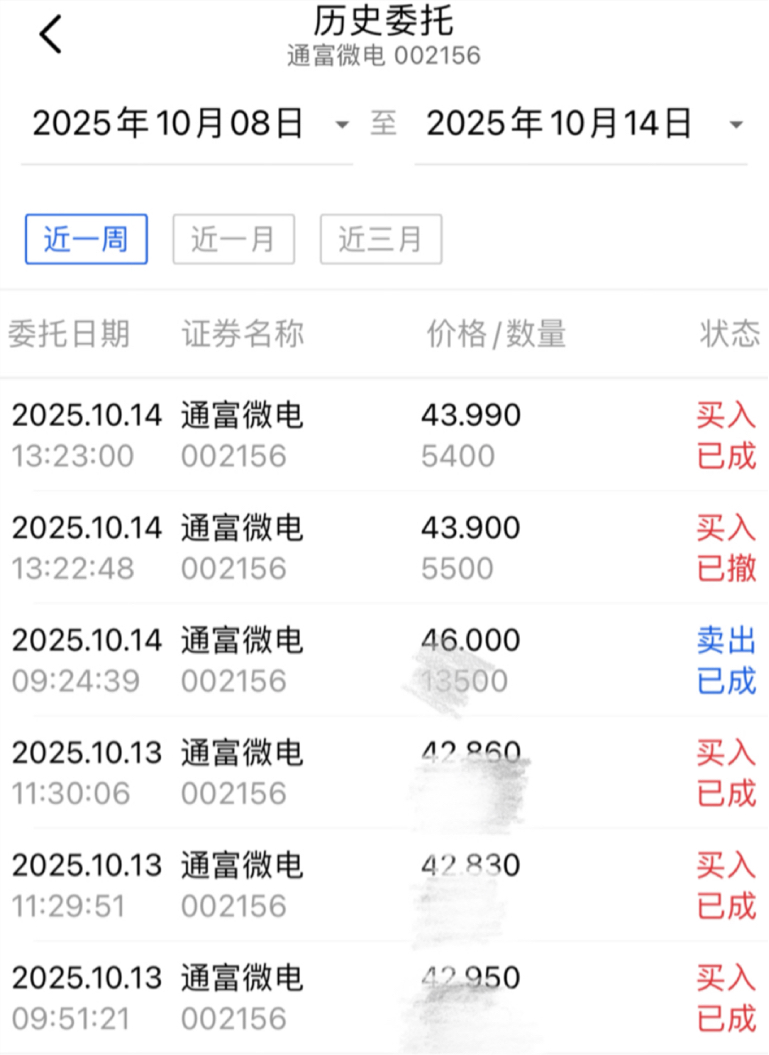Click the subtitle 通富微电 002156
Screen dimensions: 769x1055
pyautogui.click(x=383, y=56)
